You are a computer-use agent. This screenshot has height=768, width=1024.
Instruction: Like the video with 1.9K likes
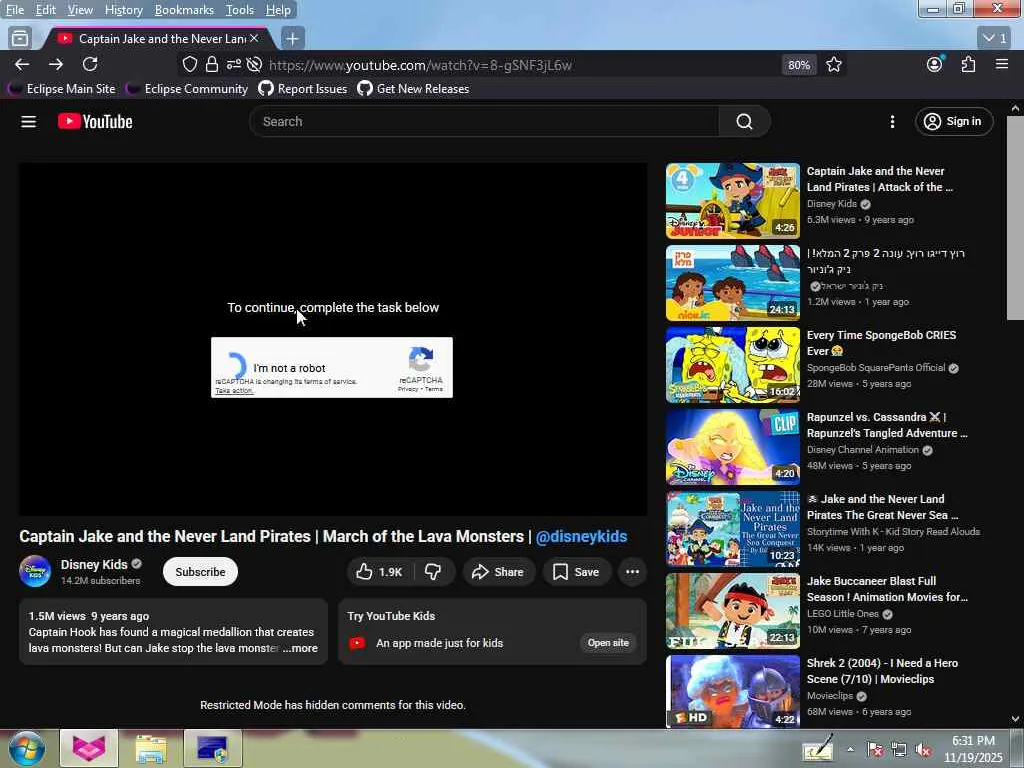(379, 572)
